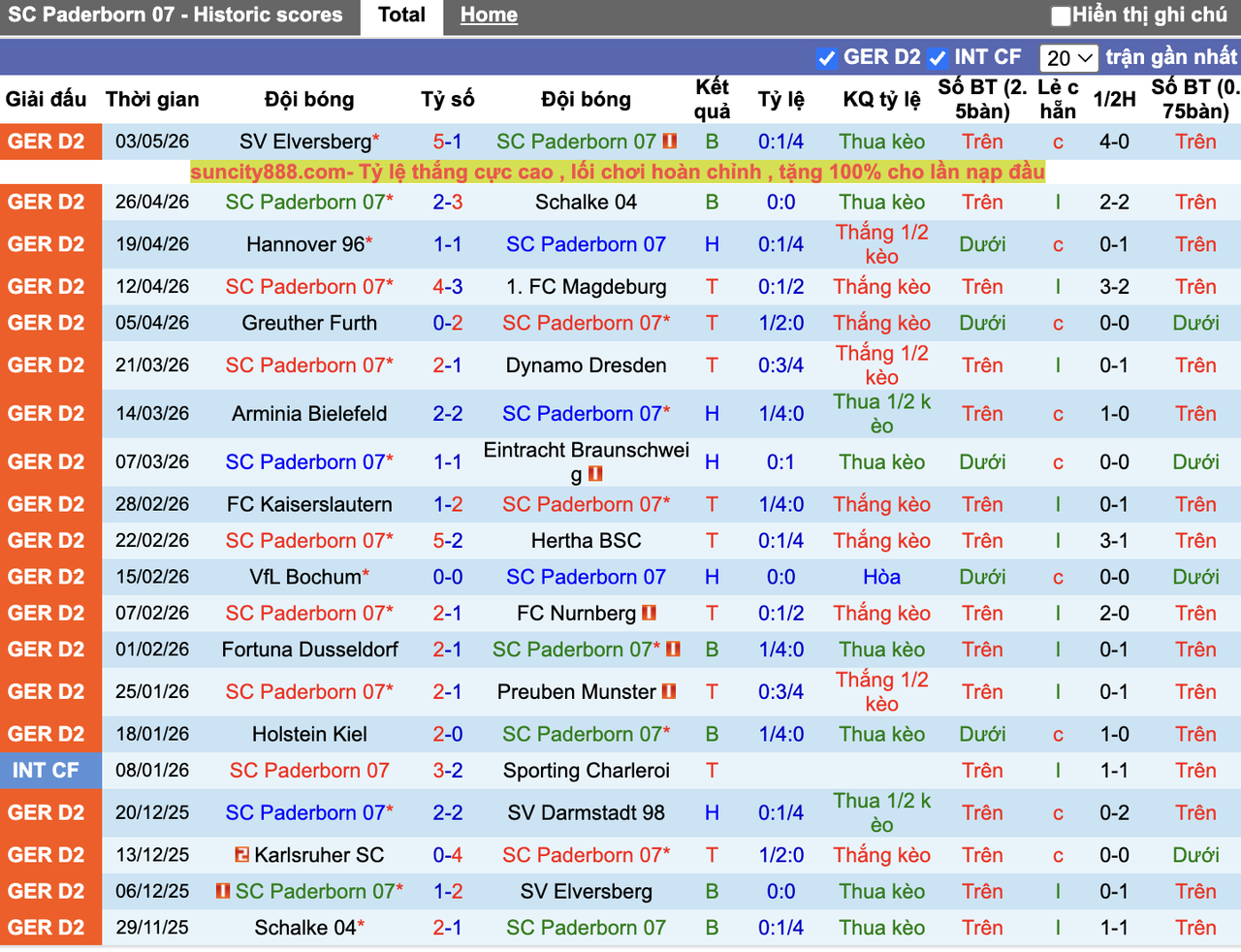This screenshot has height=952, width=1241.
Task: Open Schalke 04 team on 26/04/26
Action: (x=586, y=202)
